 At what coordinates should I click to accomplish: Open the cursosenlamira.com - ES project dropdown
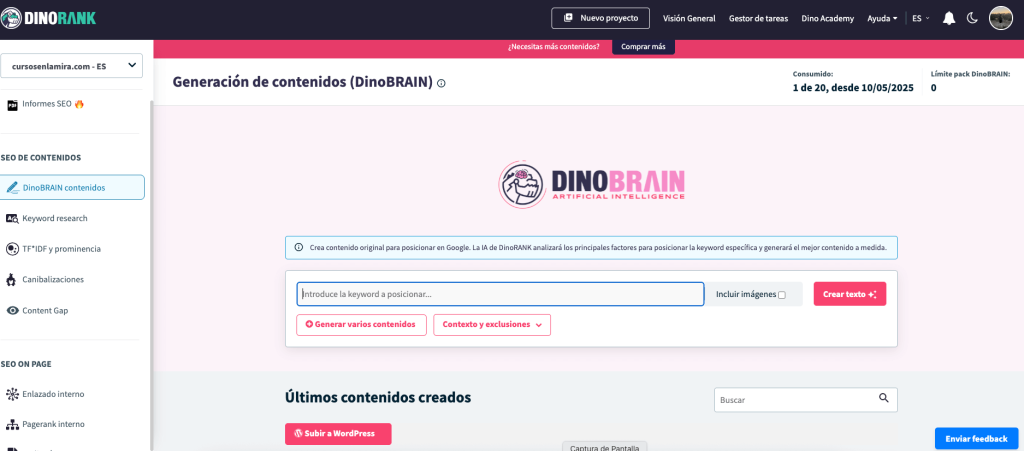[x=72, y=66]
